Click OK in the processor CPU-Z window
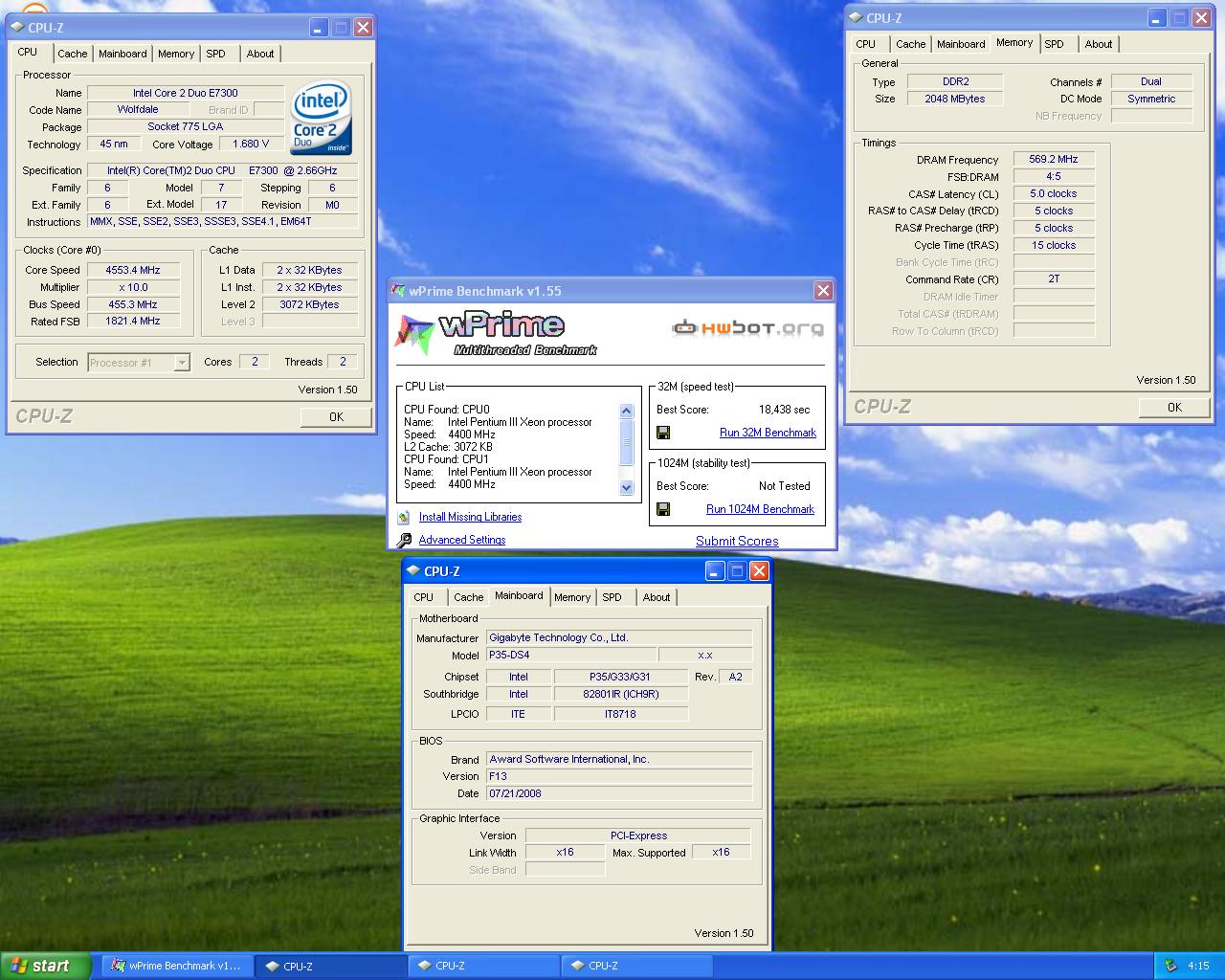Viewport: 1225px width, 980px height. click(336, 417)
